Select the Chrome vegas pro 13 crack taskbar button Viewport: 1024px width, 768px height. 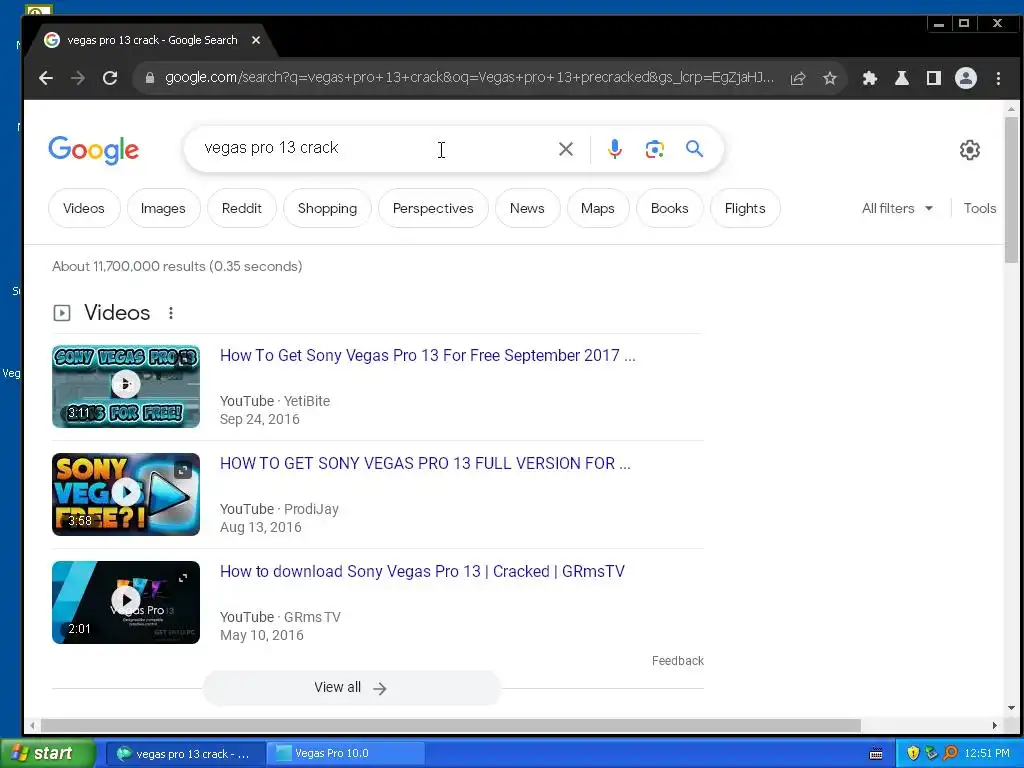(185, 753)
